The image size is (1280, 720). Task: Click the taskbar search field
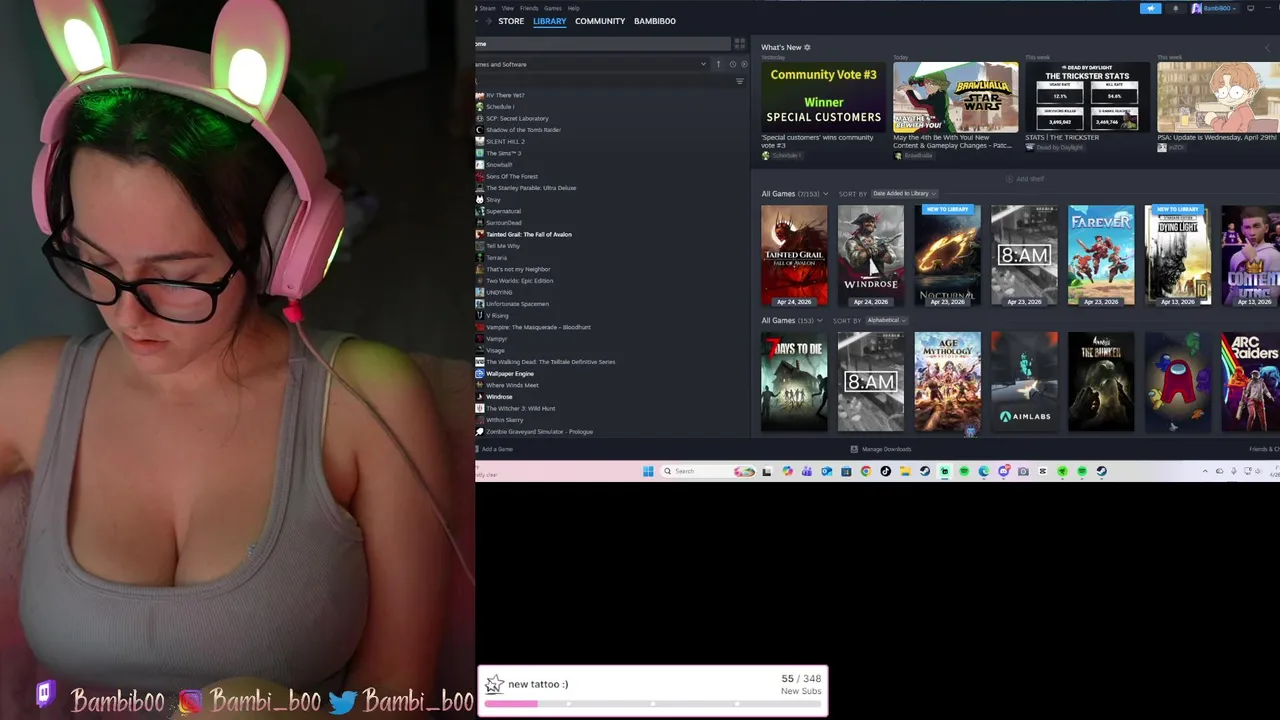click(709, 471)
